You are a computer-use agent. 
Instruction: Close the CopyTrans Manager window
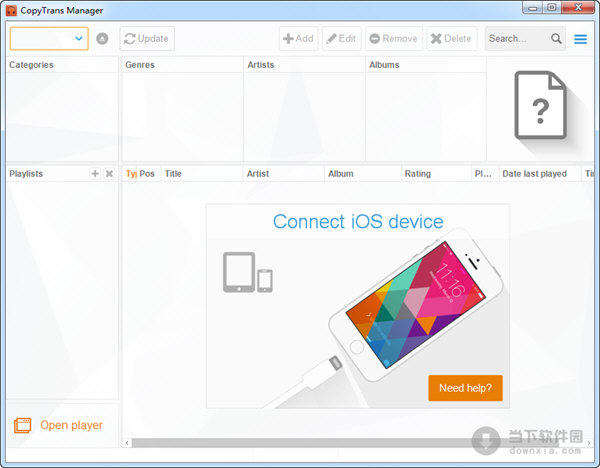(x=578, y=8)
